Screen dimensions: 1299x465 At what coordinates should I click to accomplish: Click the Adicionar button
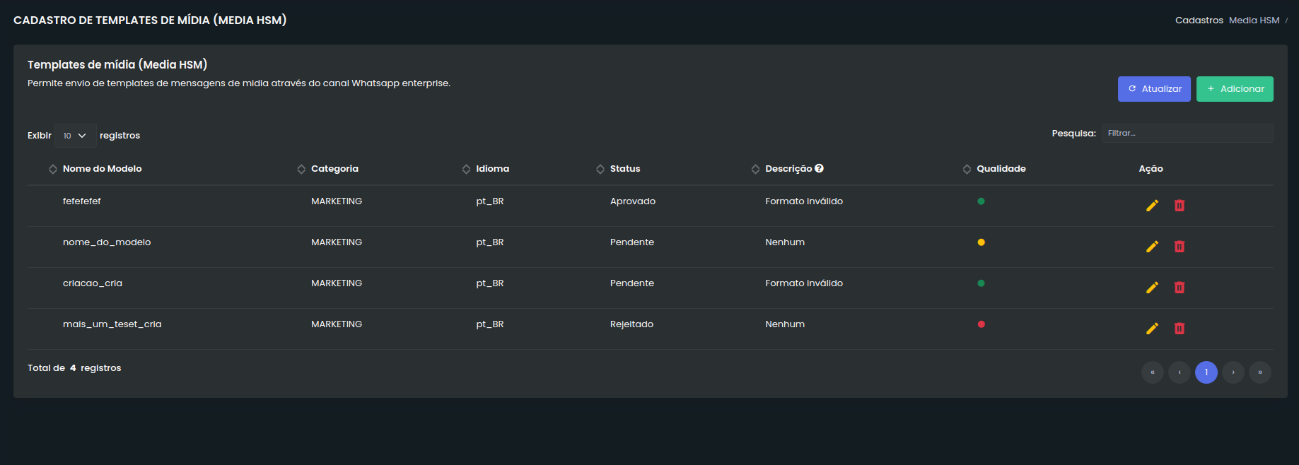pyautogui.click(x=1235, y=89)
